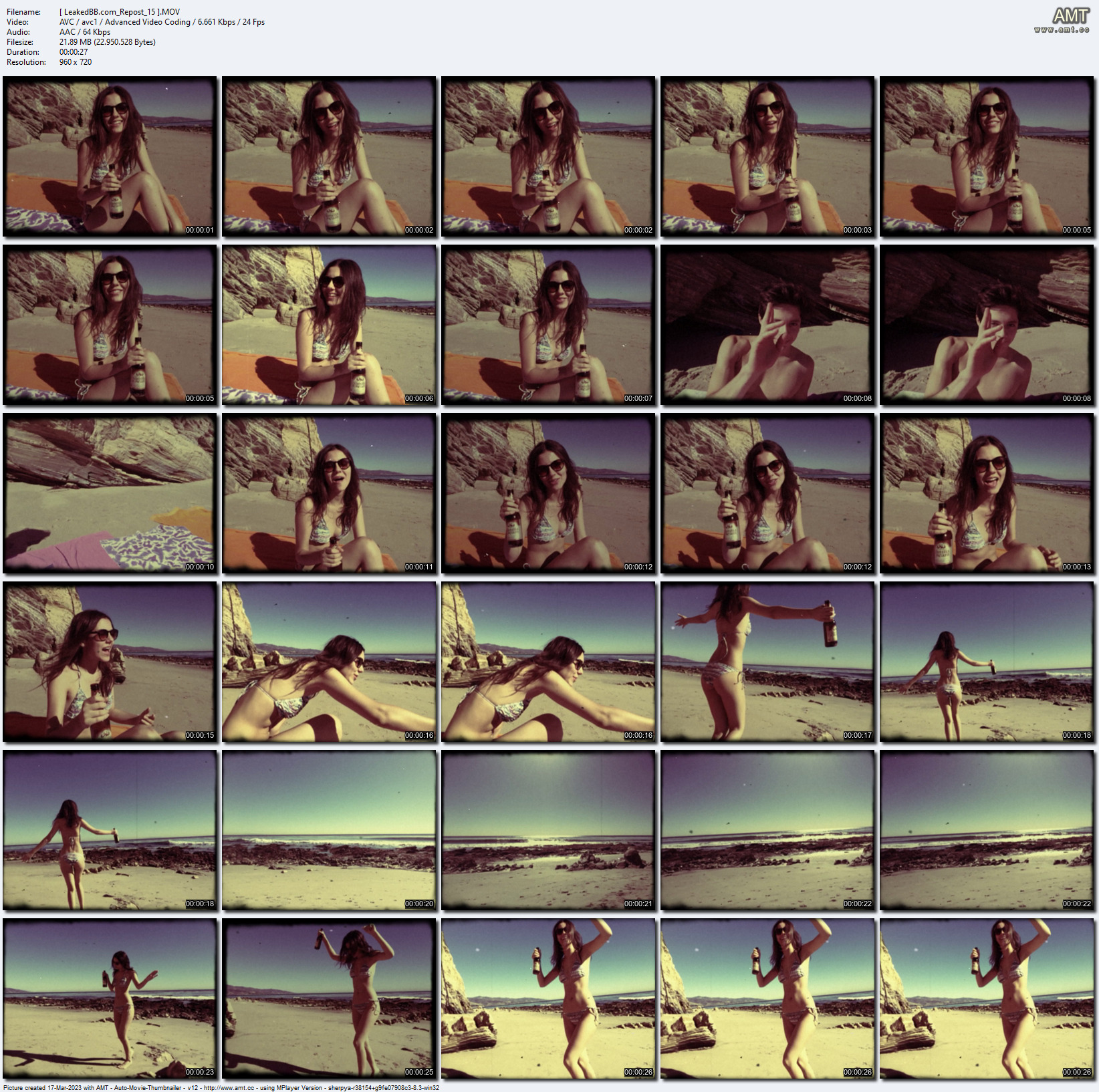The height and width of the screenshot is (1092, 1099).
Task: Open the frame stamped 00:00:17
Action: point(768,662)
